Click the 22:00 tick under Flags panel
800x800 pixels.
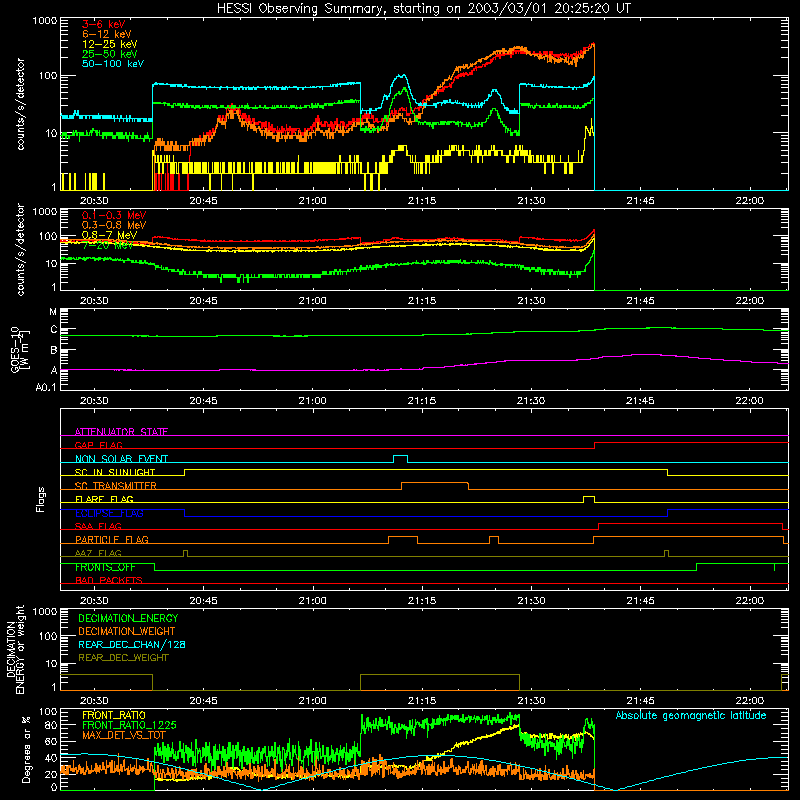pos(749,601)
